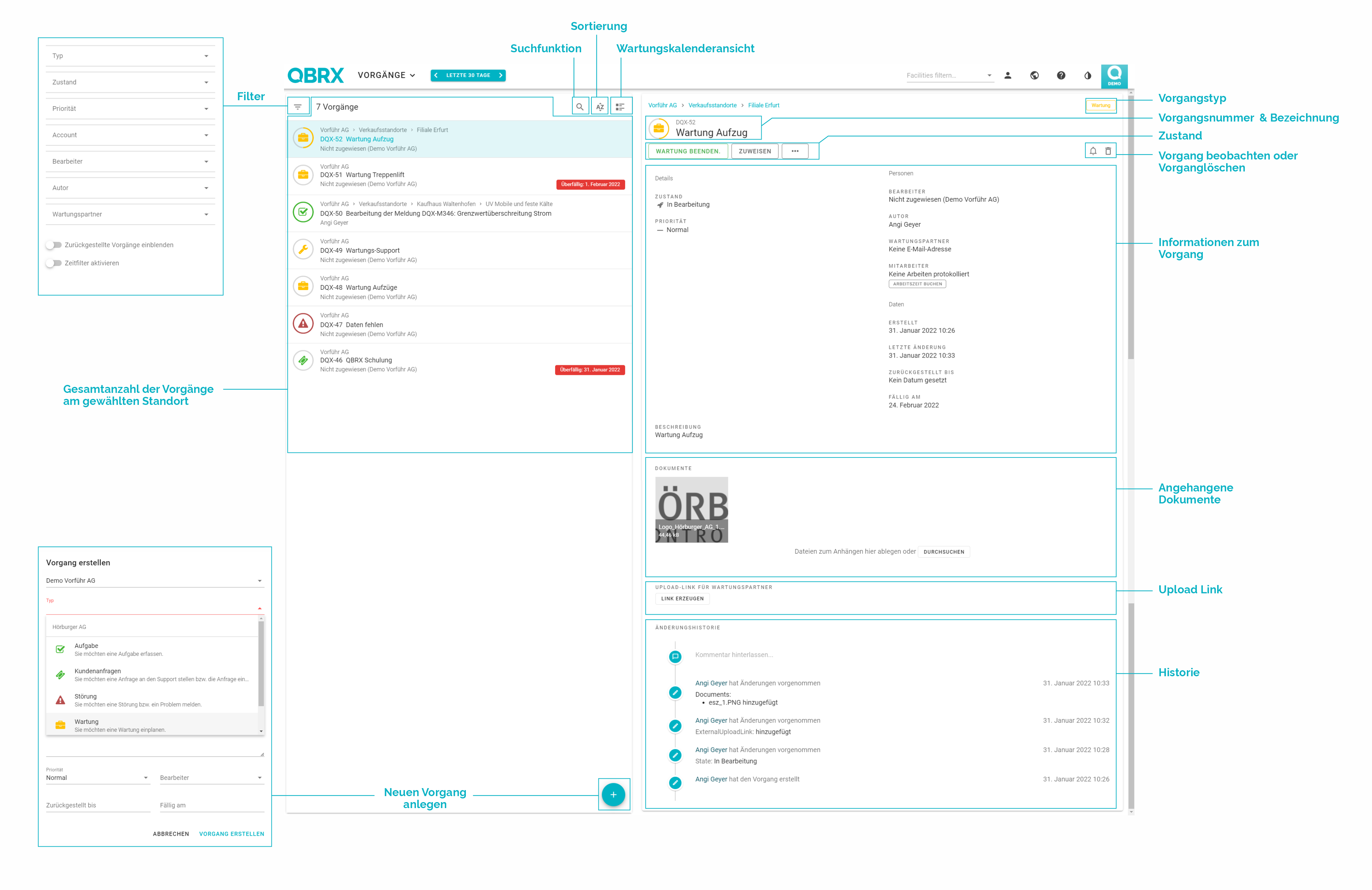The width and height of the screenshot is (1372, 890).
Task: Click the Typ dropdown list scrollbar
Action: pos(261,664)
